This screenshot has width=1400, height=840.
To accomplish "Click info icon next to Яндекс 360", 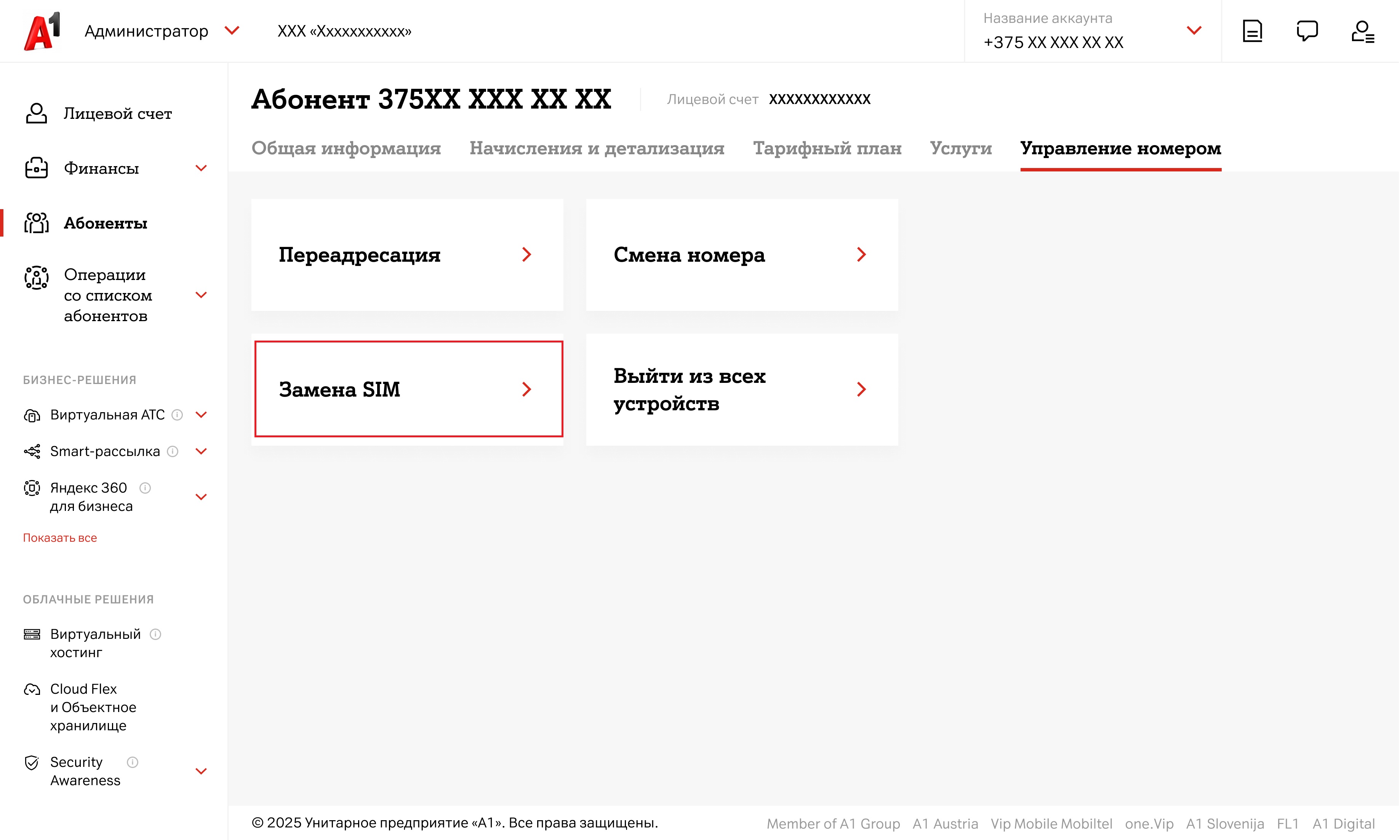I will (x=145, y=488).
